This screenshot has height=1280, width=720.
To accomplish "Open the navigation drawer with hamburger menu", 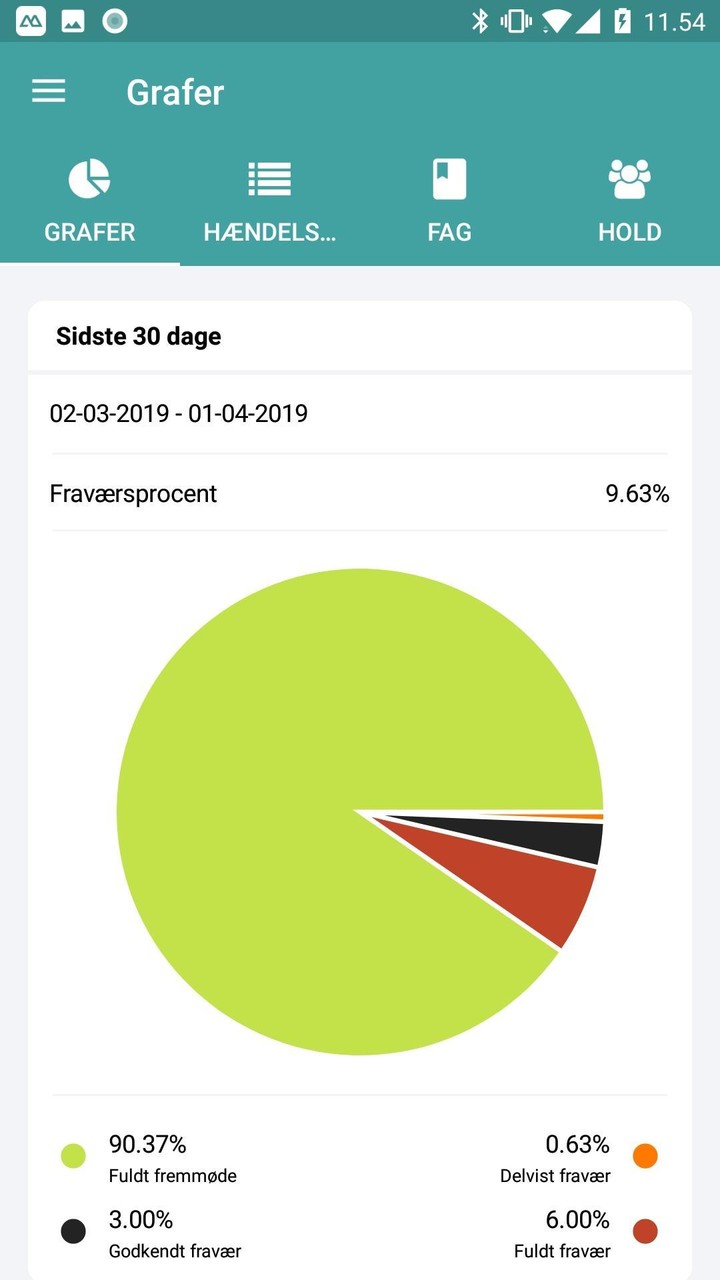I will click(48, 91).
